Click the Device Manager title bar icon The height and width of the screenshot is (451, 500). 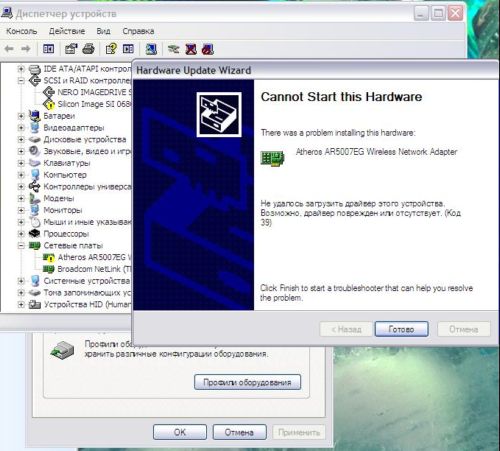pos(7,13)
